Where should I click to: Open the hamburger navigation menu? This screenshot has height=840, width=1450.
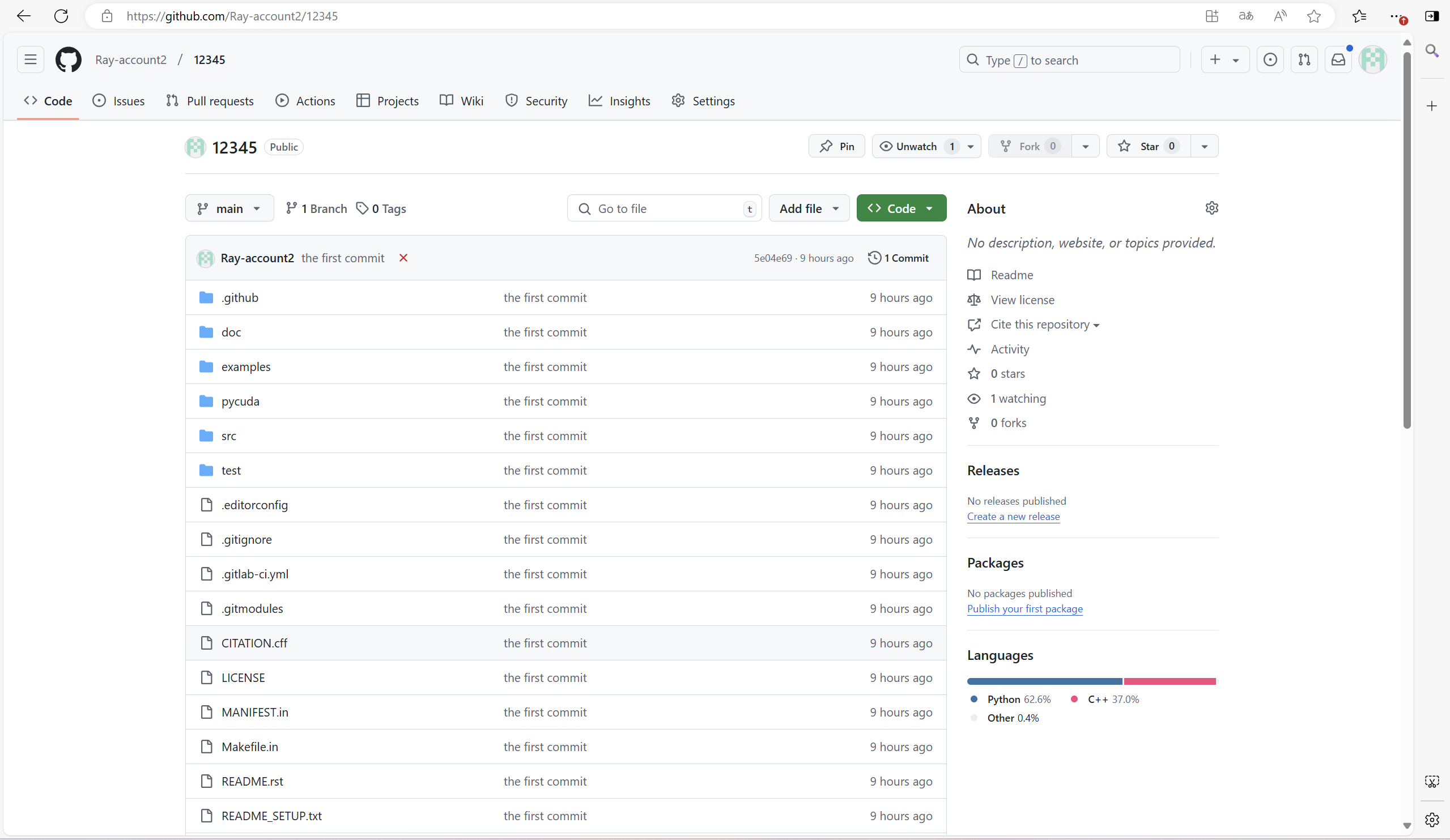point(31,60)
